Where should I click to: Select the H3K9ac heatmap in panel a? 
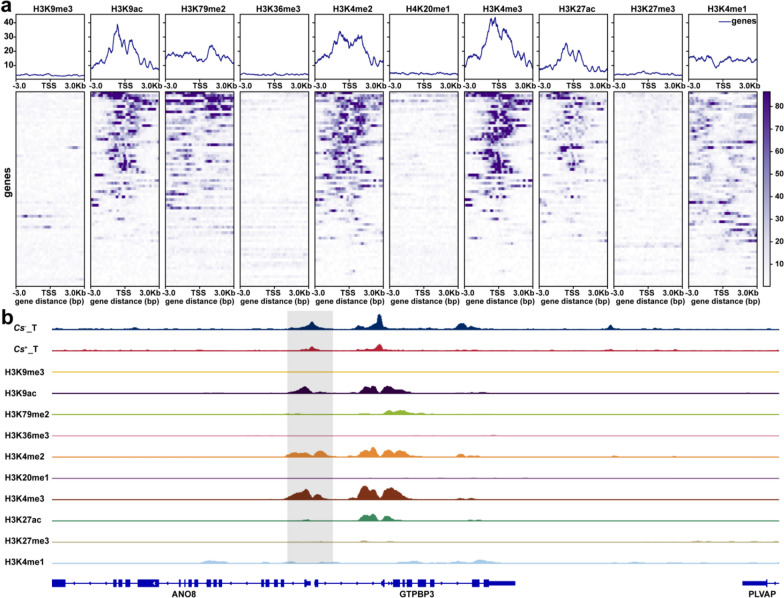pyautogui.click(x=125, y=188)
